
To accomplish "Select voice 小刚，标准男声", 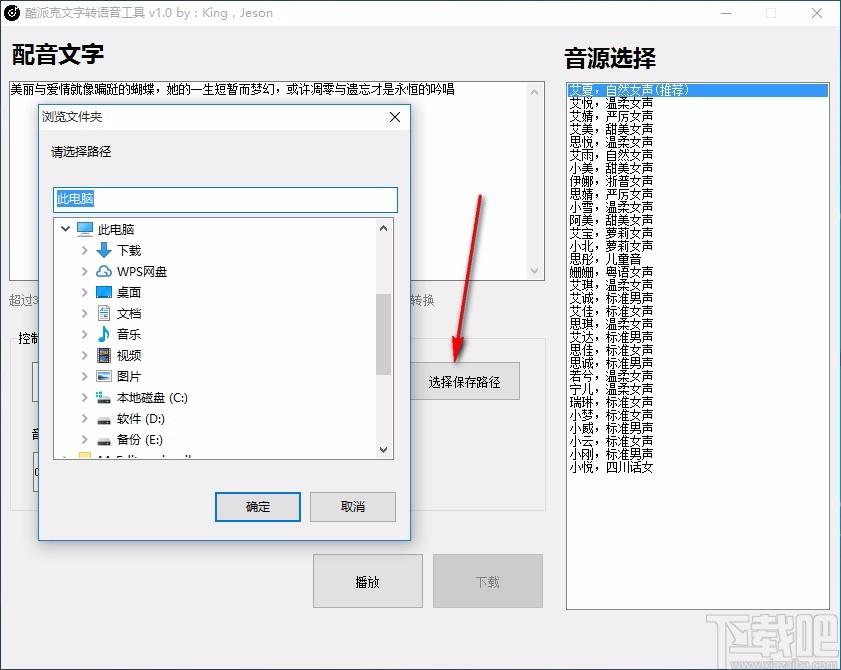I will point(611,454).
